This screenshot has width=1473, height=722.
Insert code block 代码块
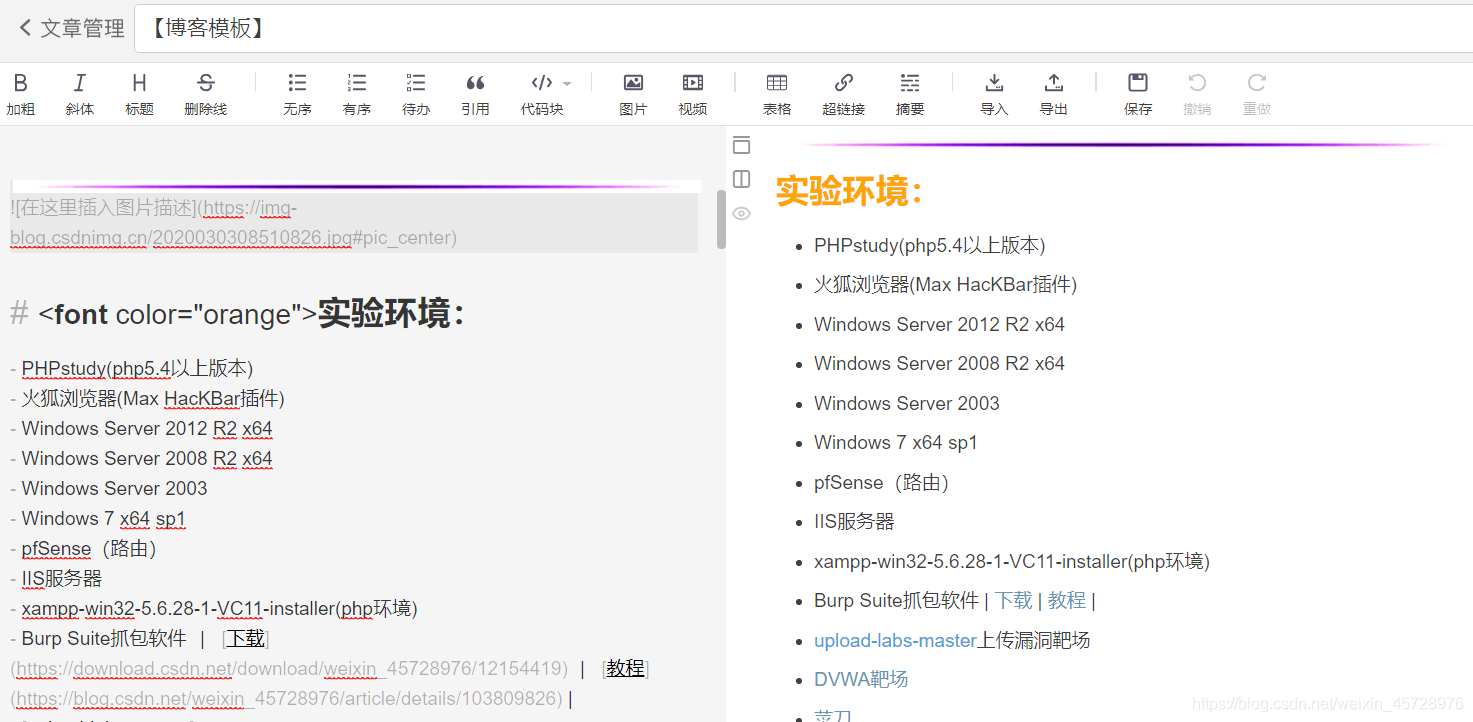click(x=542, y=95)
